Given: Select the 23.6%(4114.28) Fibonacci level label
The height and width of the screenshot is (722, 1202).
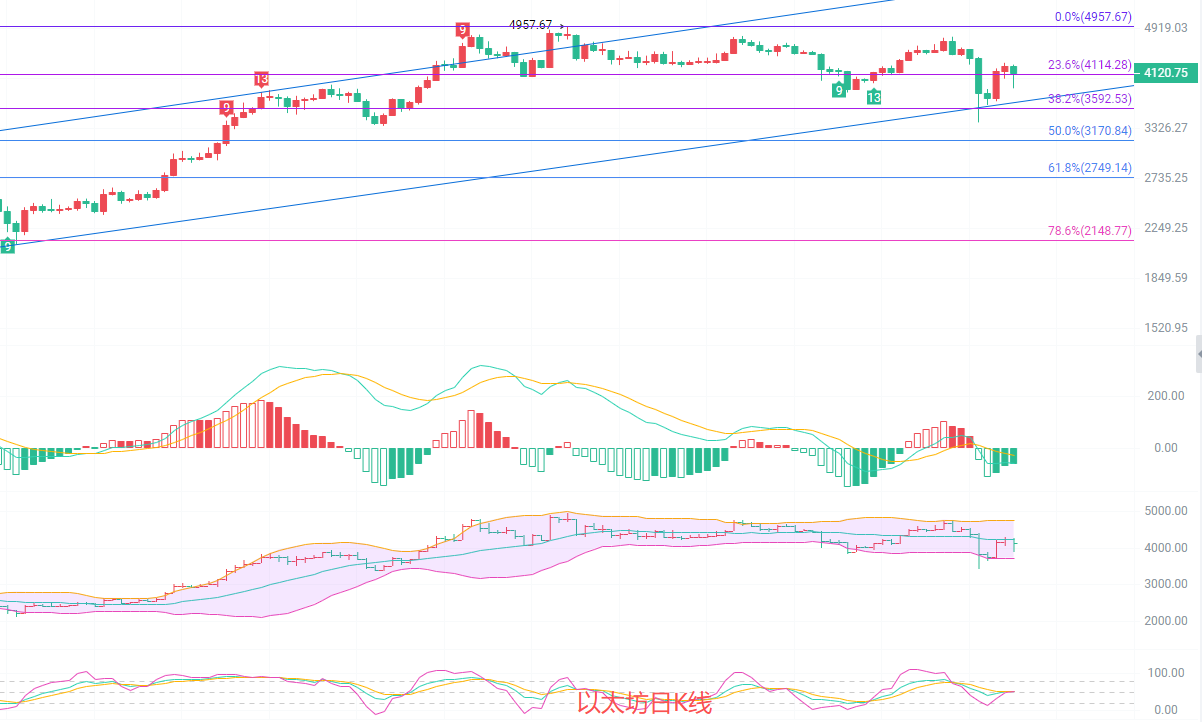Looking at the screenshot, I should pos(1090,65).
